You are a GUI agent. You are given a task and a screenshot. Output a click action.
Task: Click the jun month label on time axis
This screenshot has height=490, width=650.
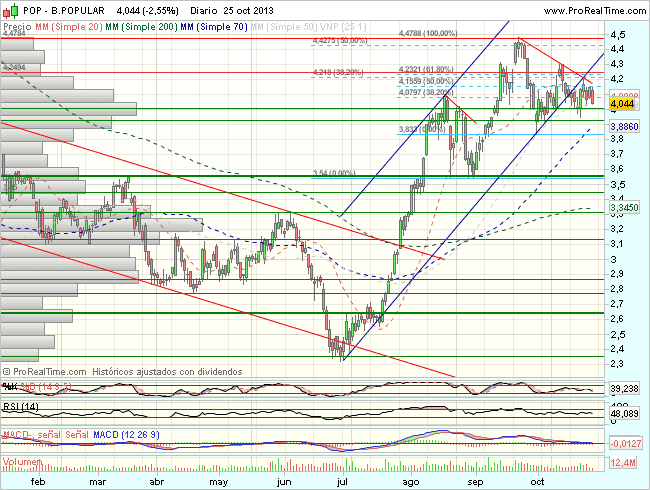[x=284, y=482]
